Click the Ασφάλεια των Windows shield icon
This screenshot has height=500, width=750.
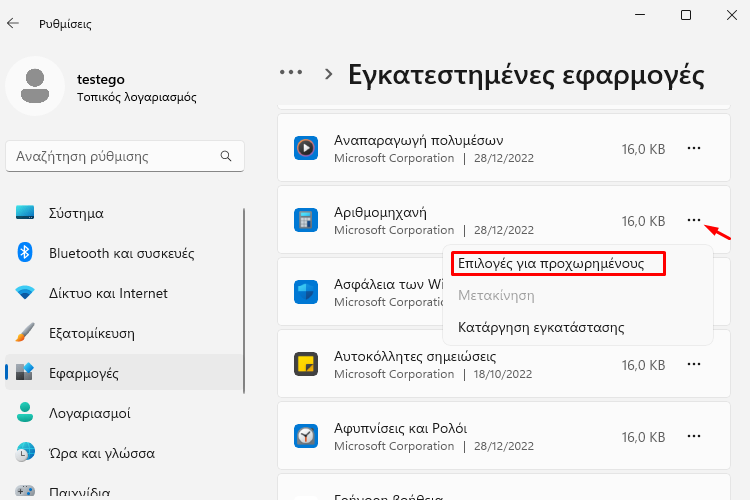(x=306, y=292)
